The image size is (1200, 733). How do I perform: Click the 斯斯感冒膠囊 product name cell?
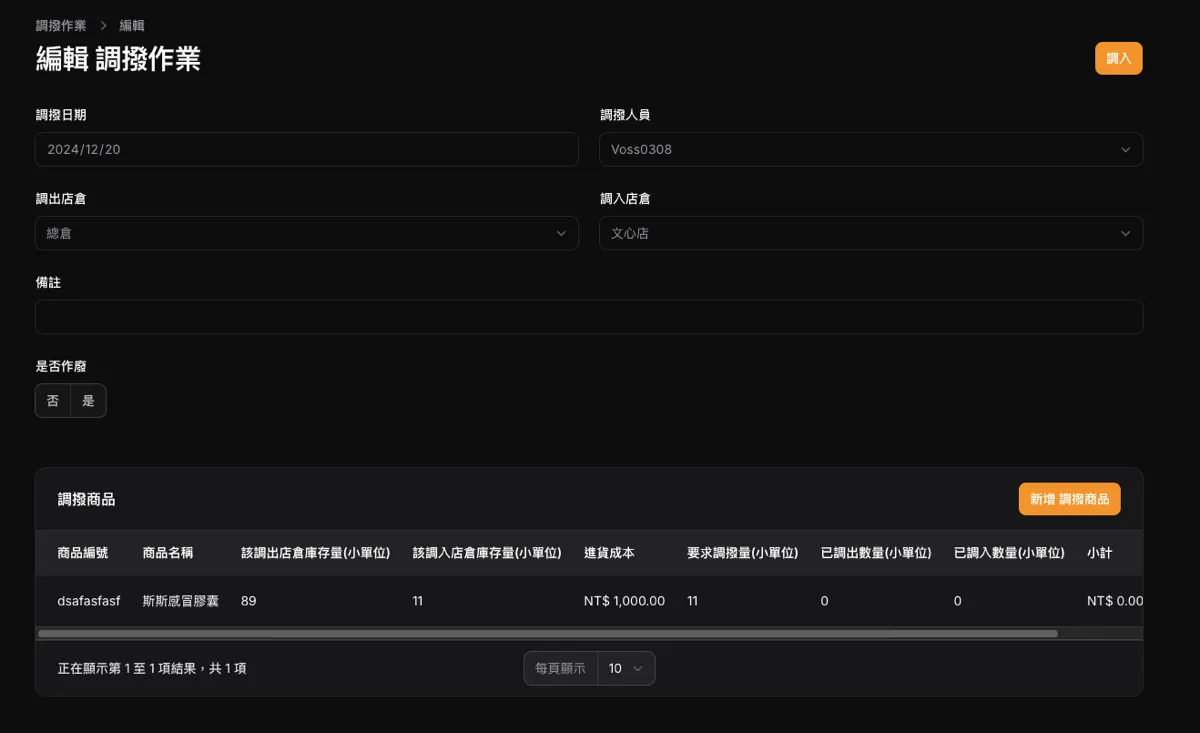coord(181,601)
